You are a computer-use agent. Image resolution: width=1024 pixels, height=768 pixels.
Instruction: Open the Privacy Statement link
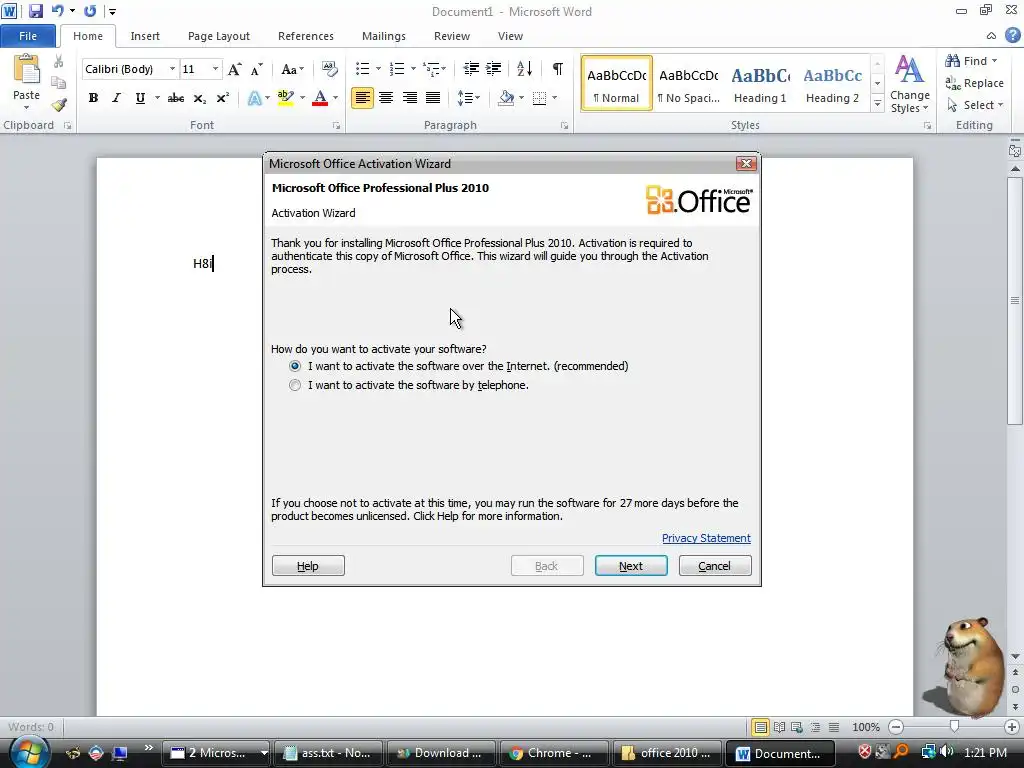706,538
